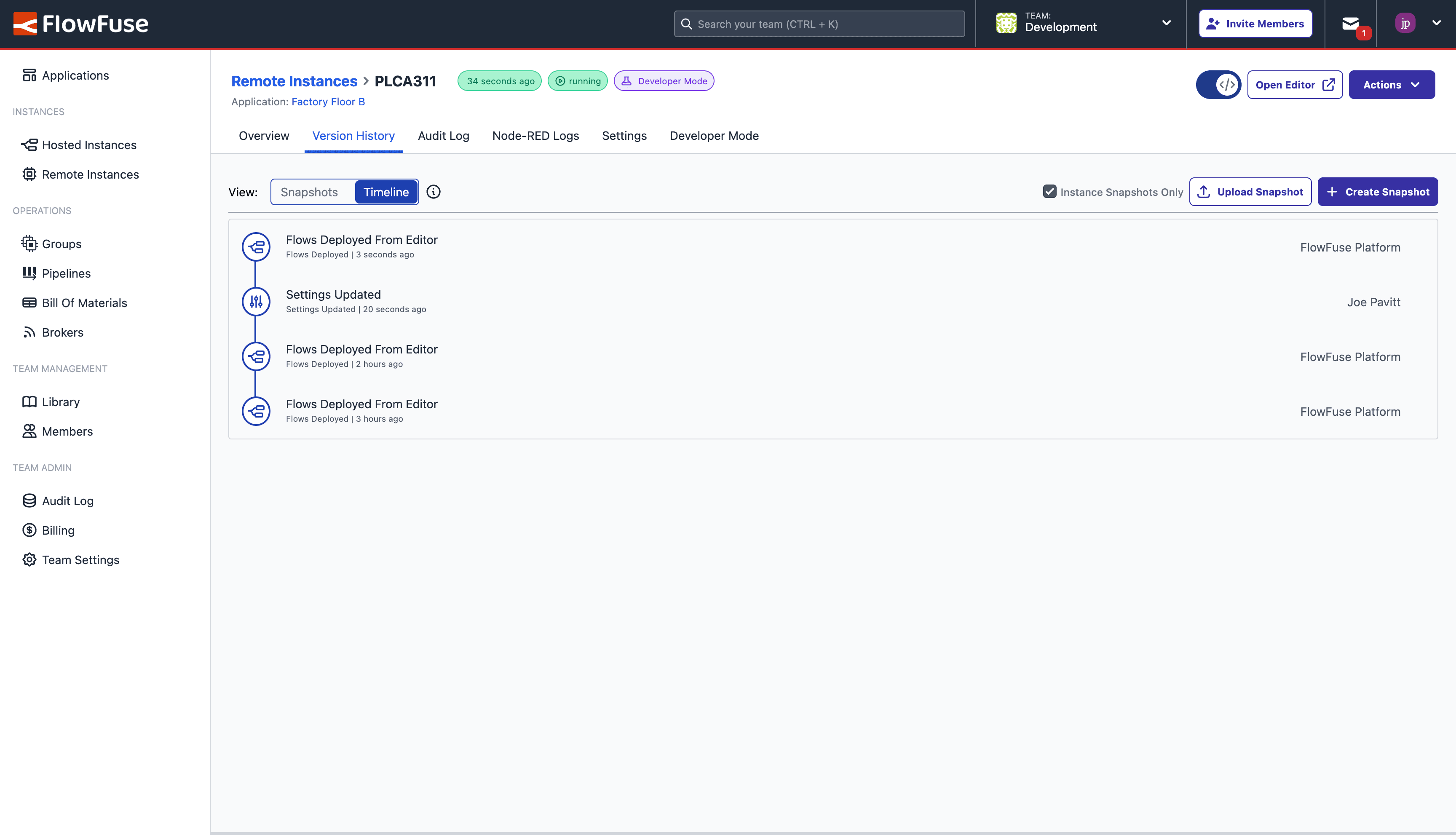The image size is (1456, 835).
Task: Expand the Actions dropdown
Action: tap(1392, 84)
